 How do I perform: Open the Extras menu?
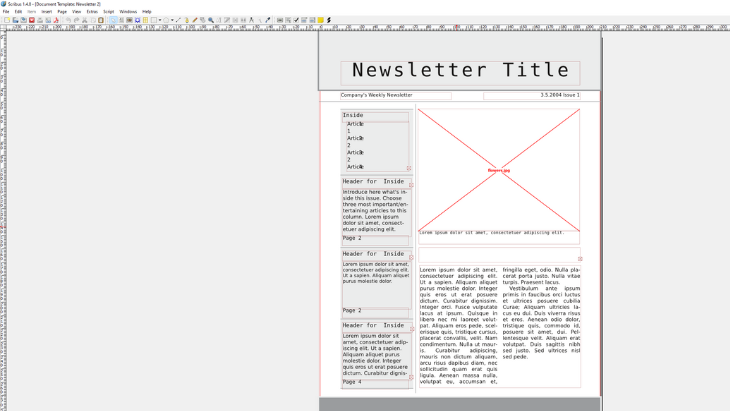tap(92, 12)
